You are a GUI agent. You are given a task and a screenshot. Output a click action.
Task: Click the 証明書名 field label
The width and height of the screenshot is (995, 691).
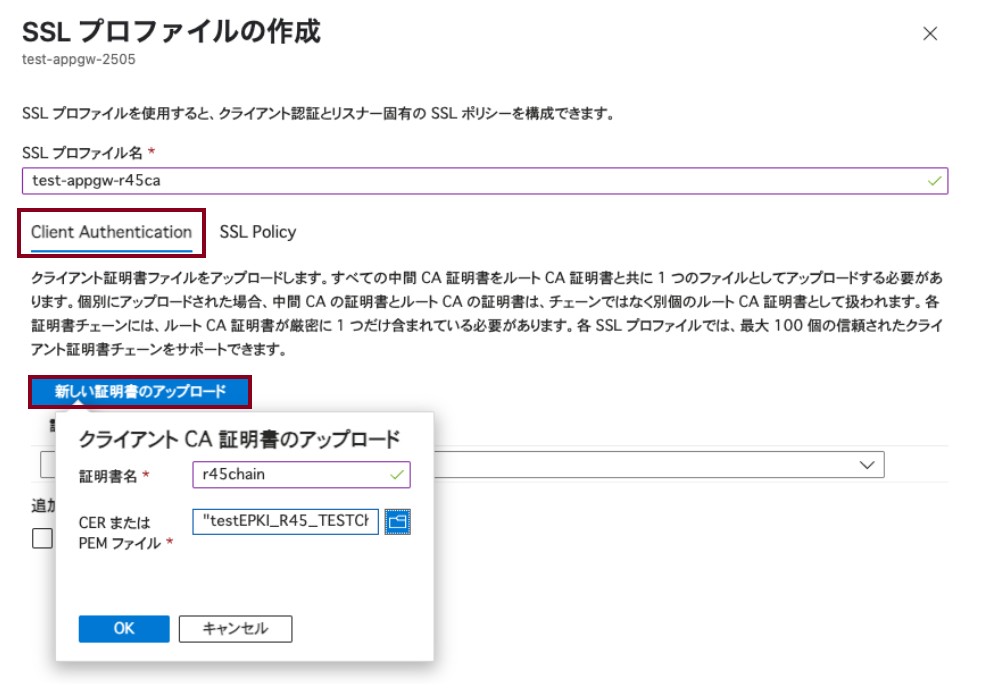(x=109, y=475)
